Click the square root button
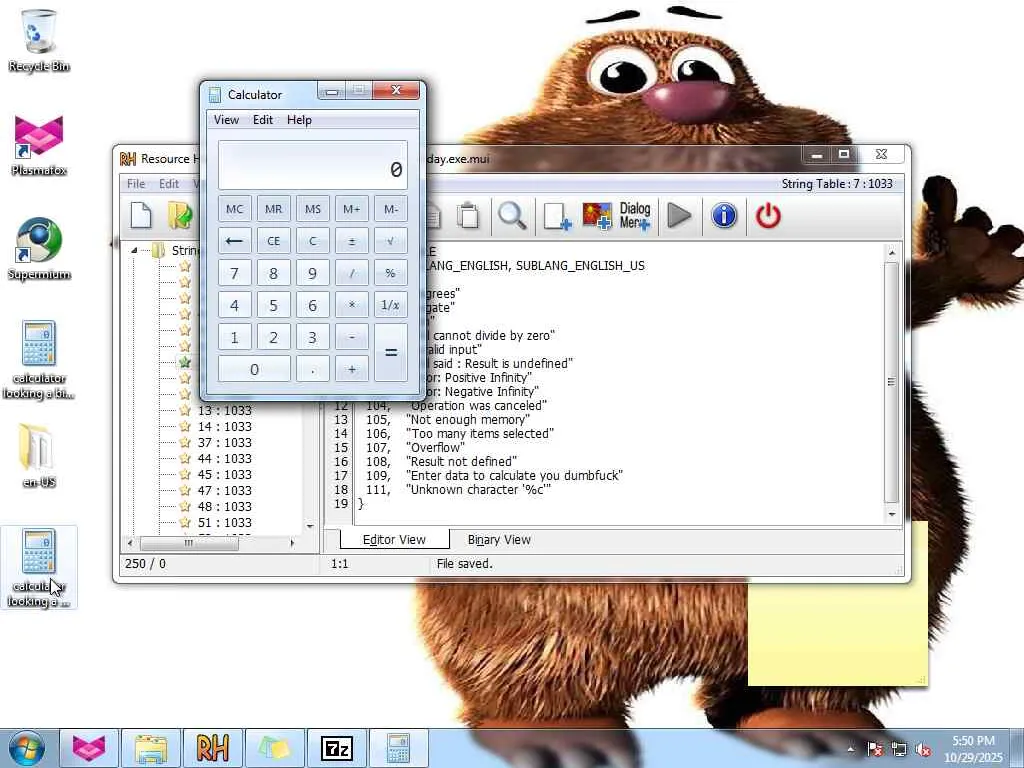The image size is (1024, 768). click(391, 241)
